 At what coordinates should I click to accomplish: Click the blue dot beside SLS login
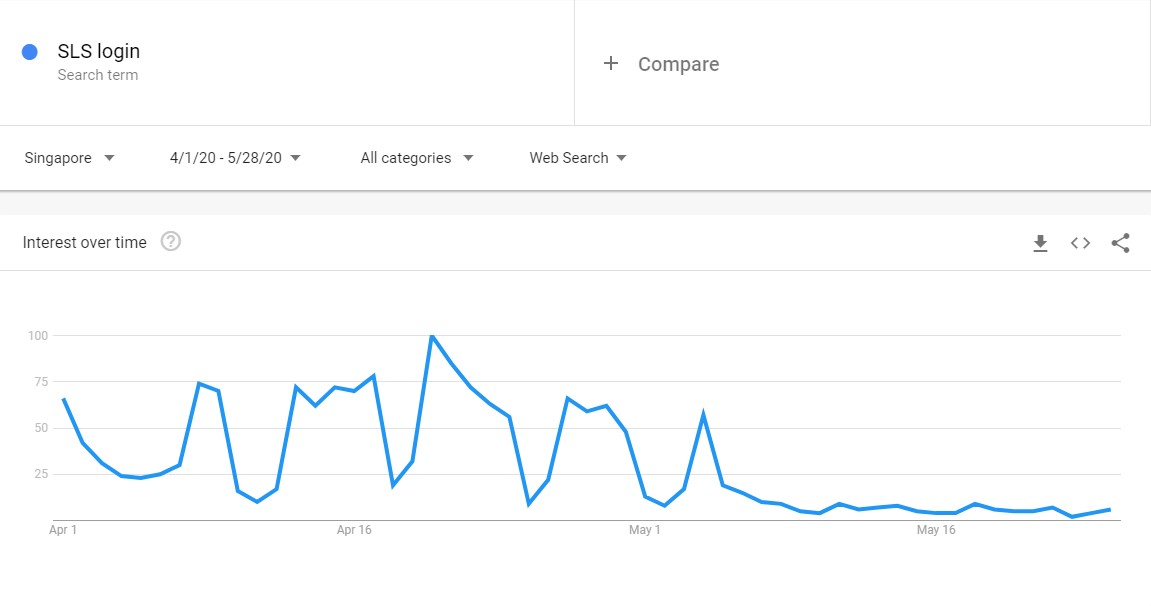30,52
